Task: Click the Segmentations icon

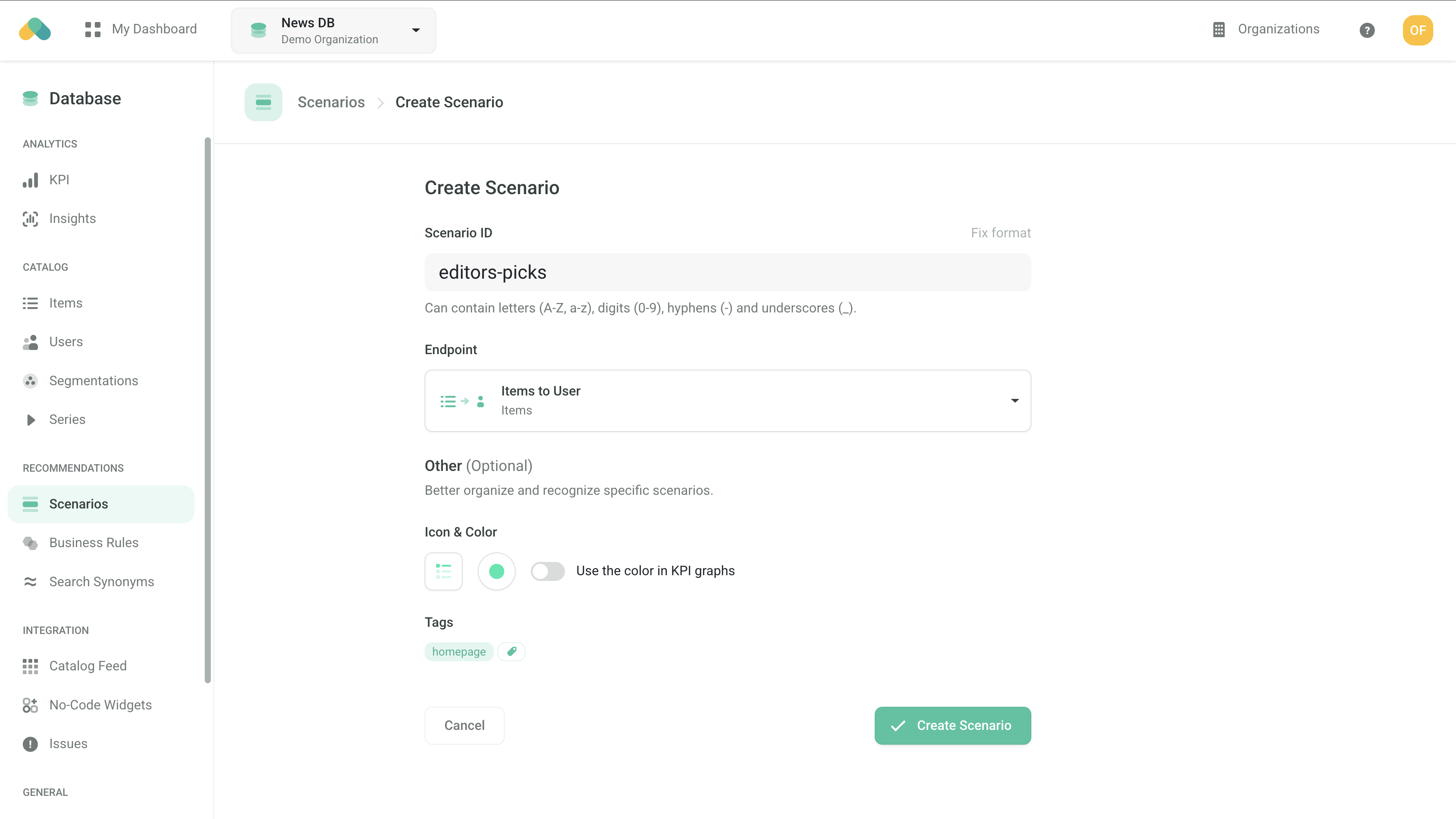Action: click(x=30, y=381)
